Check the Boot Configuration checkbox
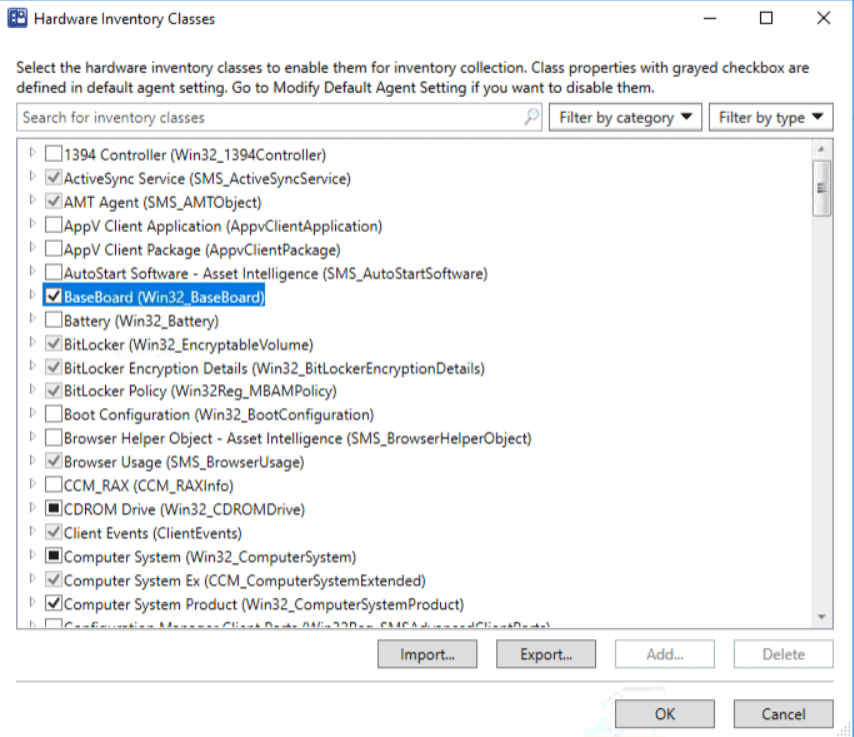Viewport: 854px width, 737px height. click(x=53, y=415)
